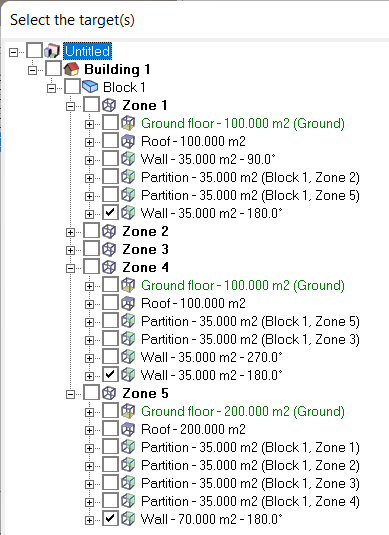Expand the Zone 3 tree node
This screenshot has width=389, height=535.
point(70,250)
